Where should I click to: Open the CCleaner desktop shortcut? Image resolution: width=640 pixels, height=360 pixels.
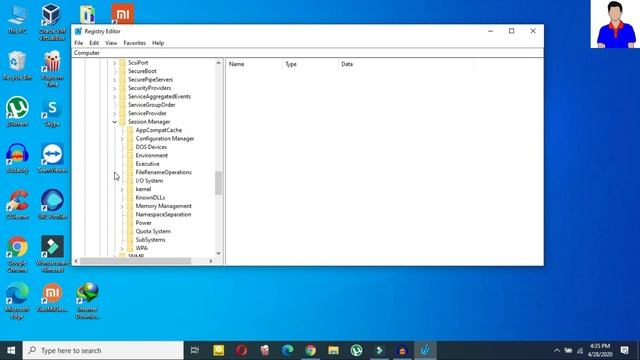[17, 205]
